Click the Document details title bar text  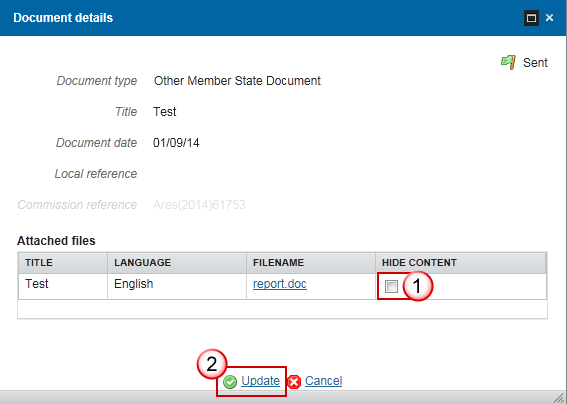[x=63, y=18]
